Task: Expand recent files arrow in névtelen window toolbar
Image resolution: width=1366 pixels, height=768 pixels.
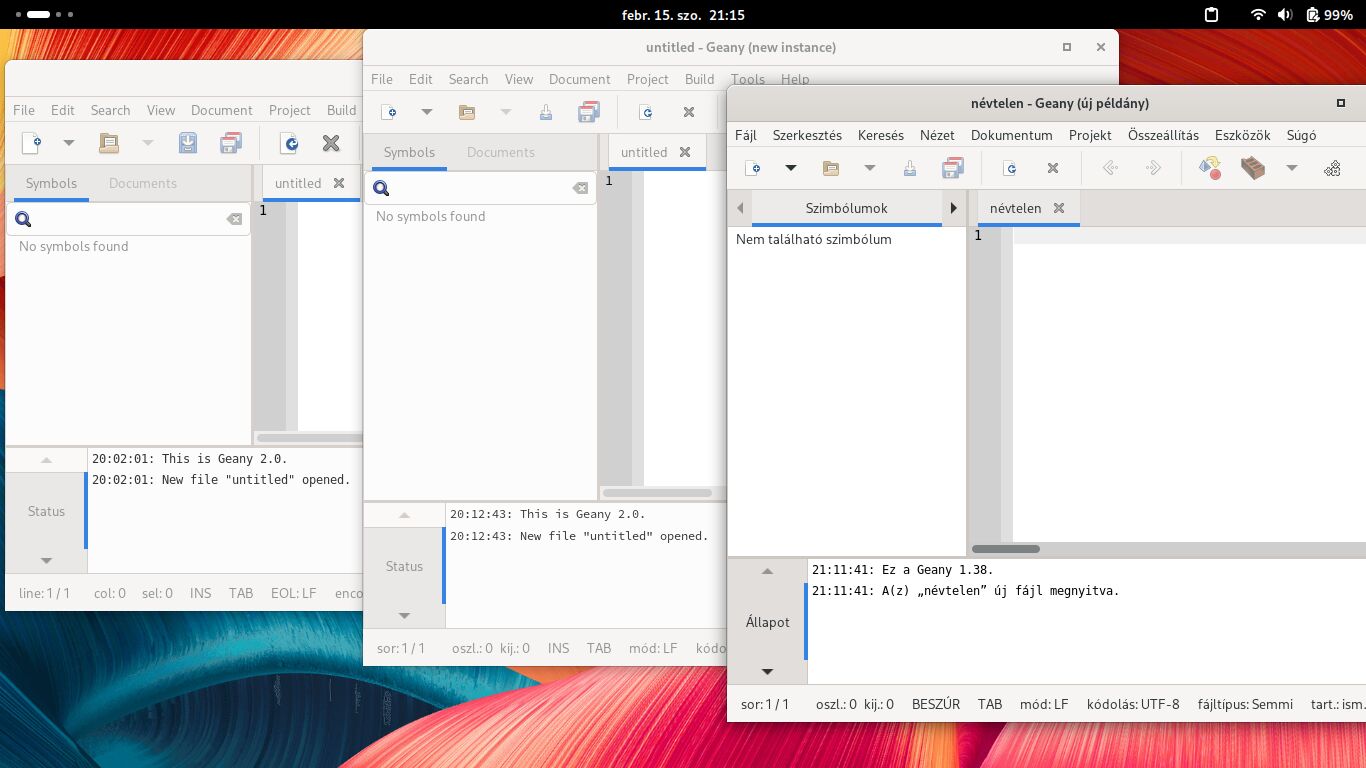Action: 869,168
